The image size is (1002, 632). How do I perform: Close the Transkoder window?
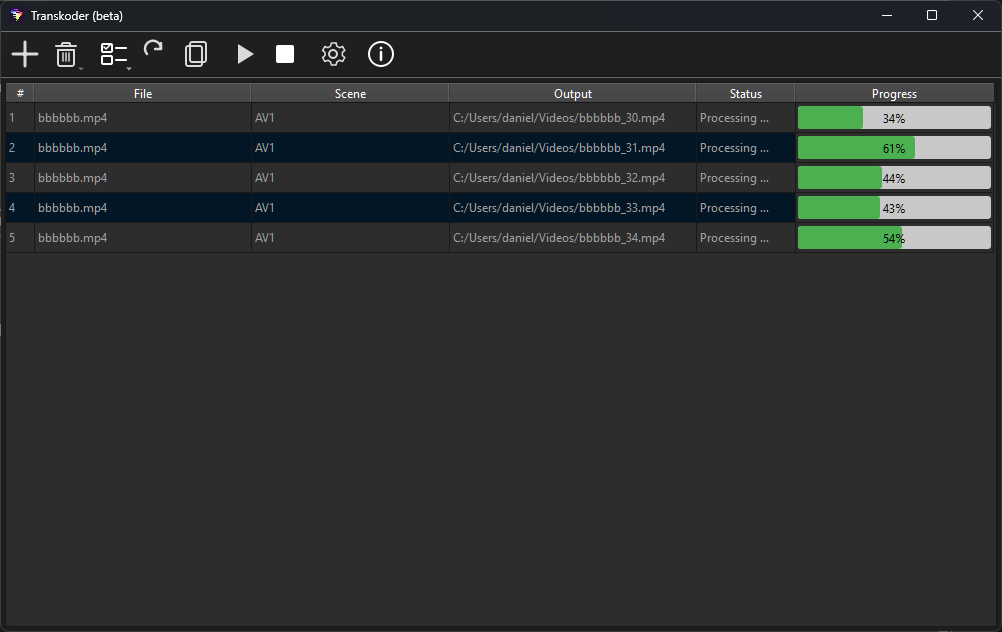coord(978,15)
